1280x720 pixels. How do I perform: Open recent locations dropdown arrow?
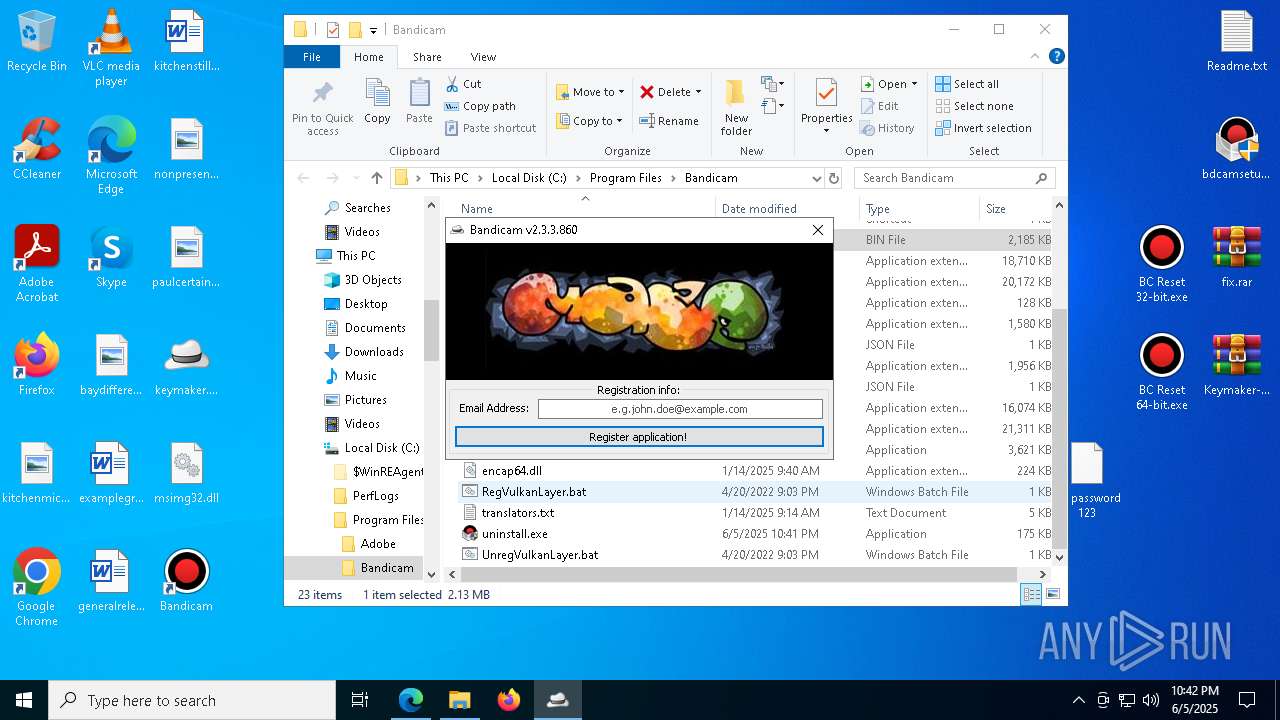click(x=355, y=178)
